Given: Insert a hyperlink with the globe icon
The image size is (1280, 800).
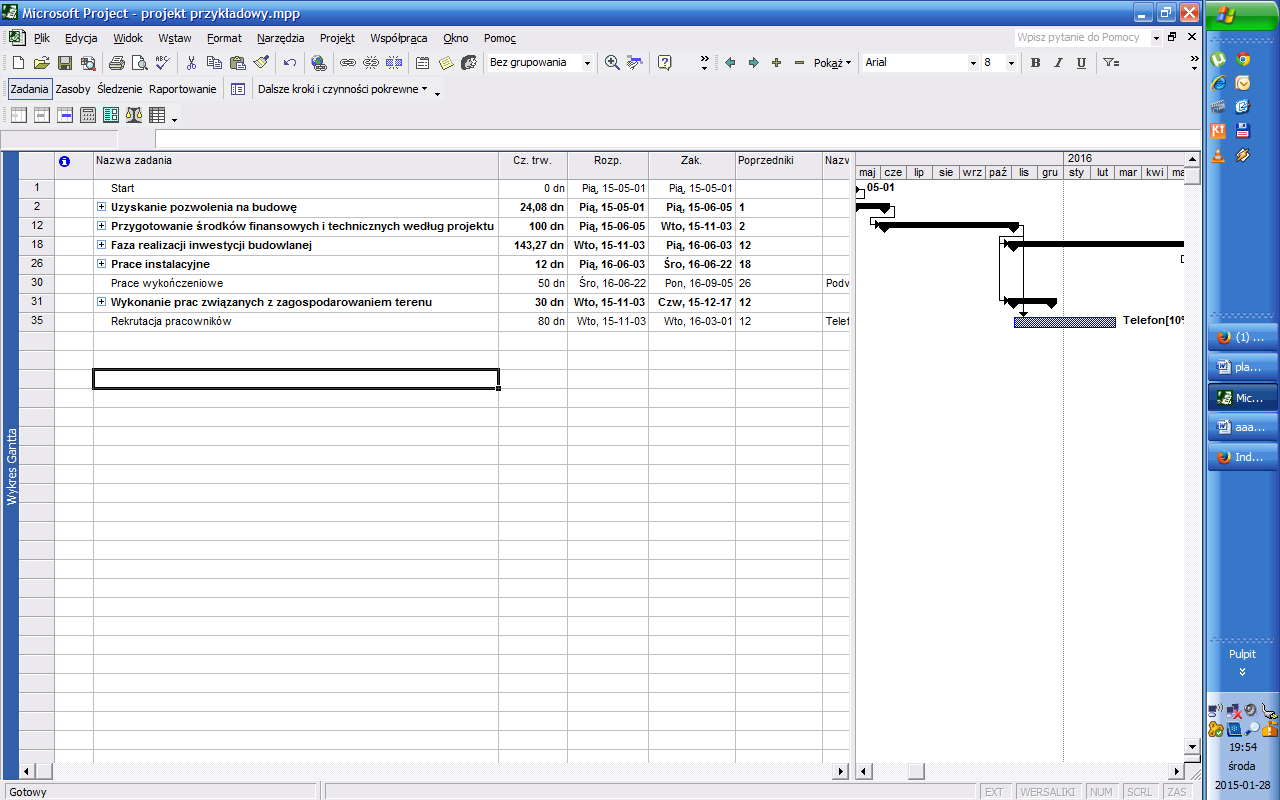Looking at the screenshot, I should pyautogui.click(x=319, y=63).
